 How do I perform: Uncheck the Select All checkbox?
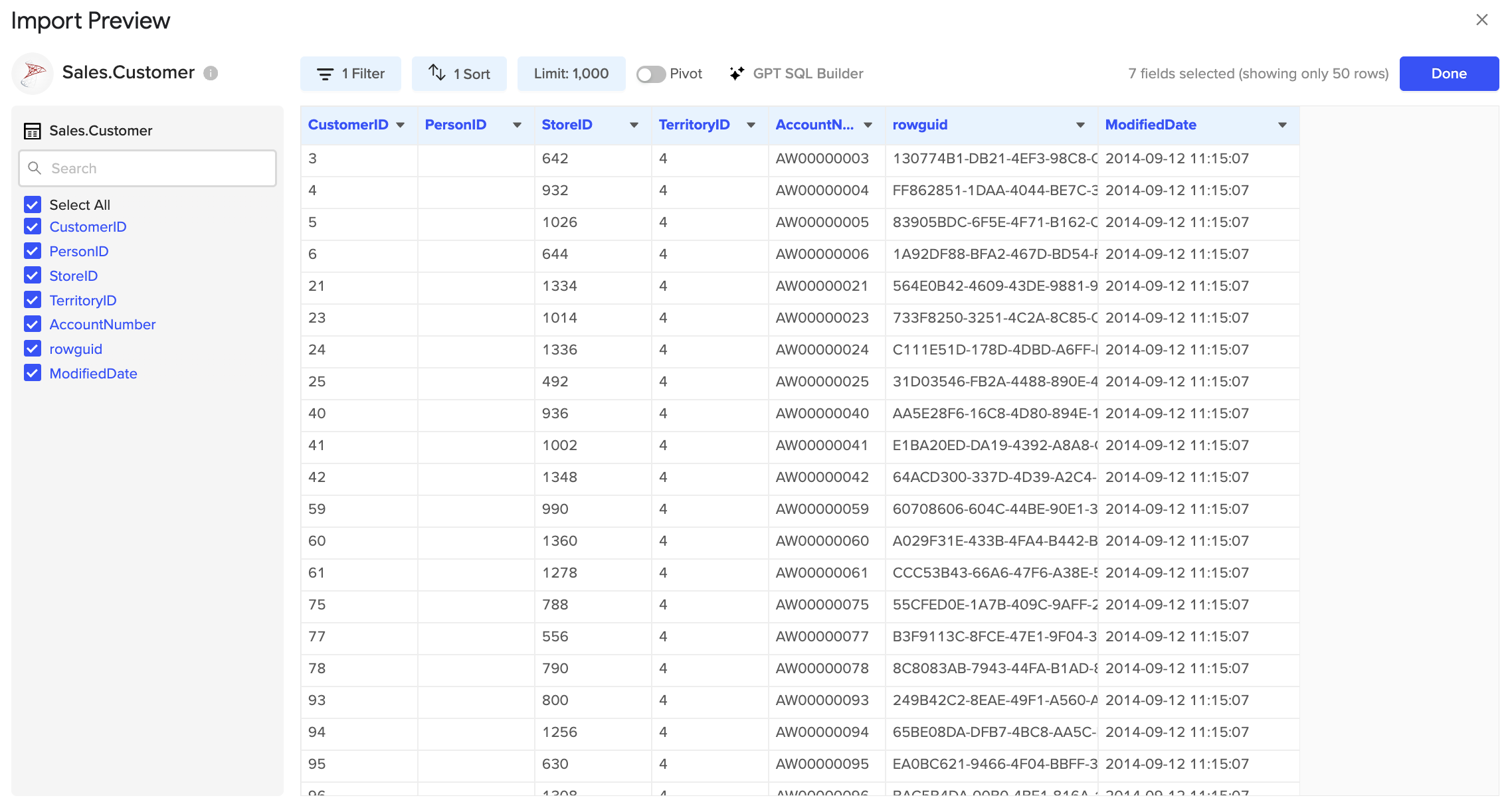(x=32, y=204)
